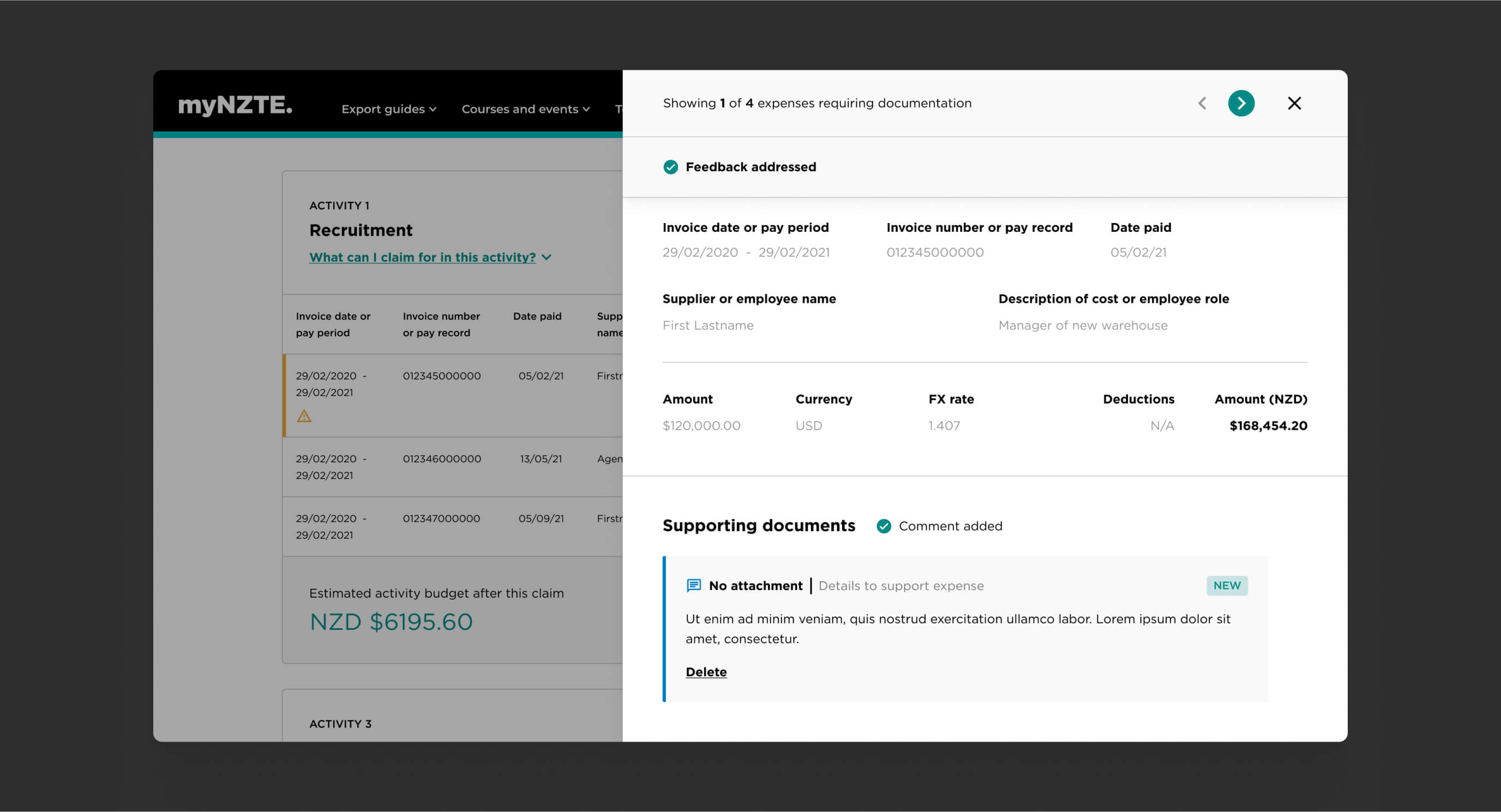
Task: Click the NZD $6195.60 budget amount
Action: coord(391,622)
